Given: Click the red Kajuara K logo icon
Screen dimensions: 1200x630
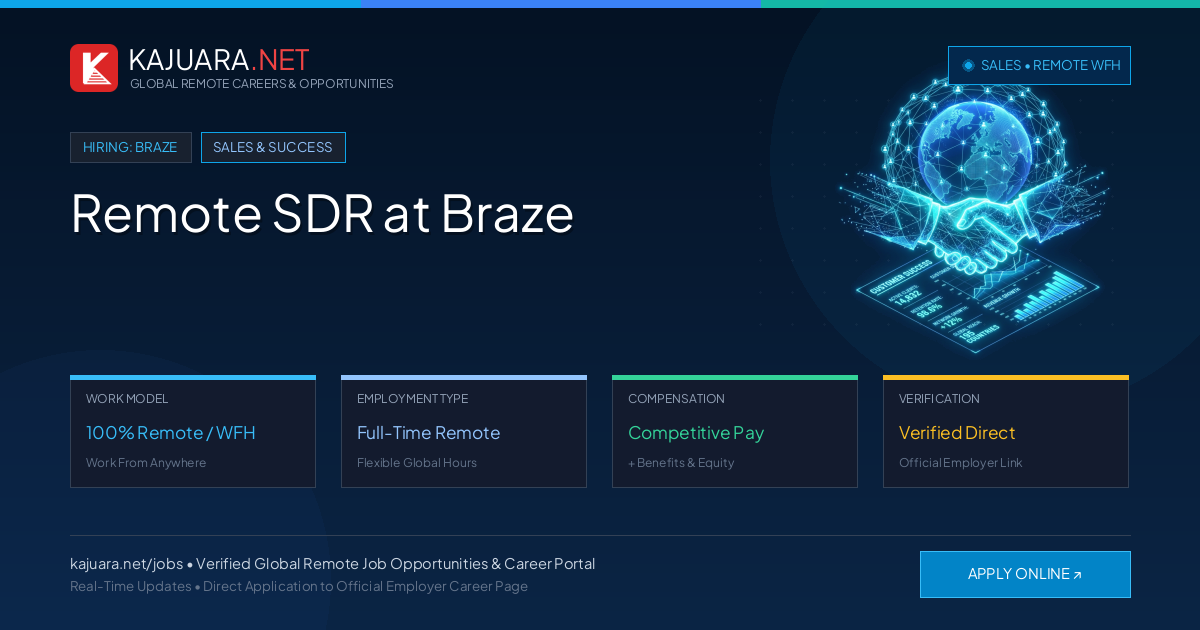Looking at the screenshot, I should point(94,68).
